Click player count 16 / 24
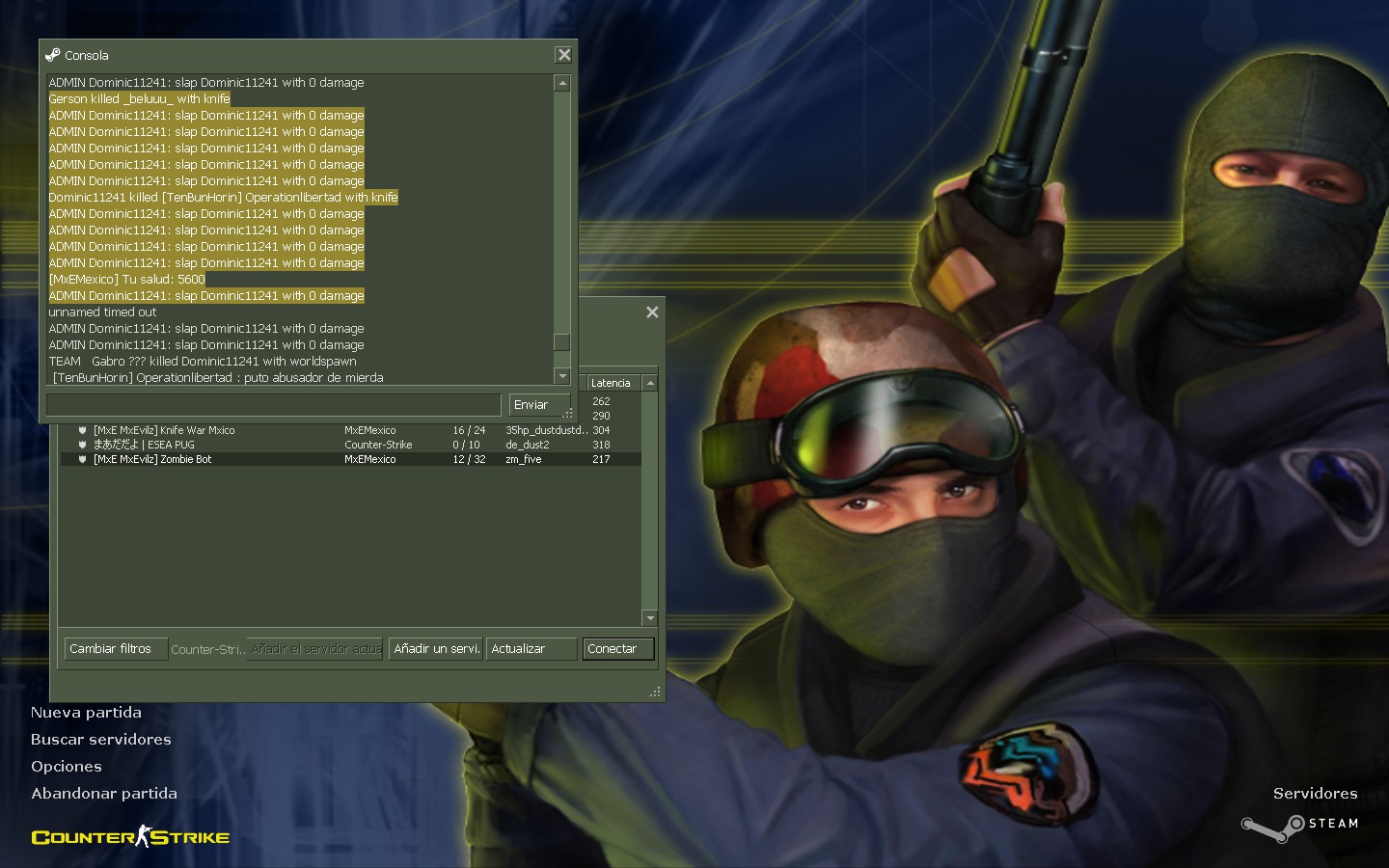The height and width of the screenshot is (868, 1389). (x=469, y=430)
